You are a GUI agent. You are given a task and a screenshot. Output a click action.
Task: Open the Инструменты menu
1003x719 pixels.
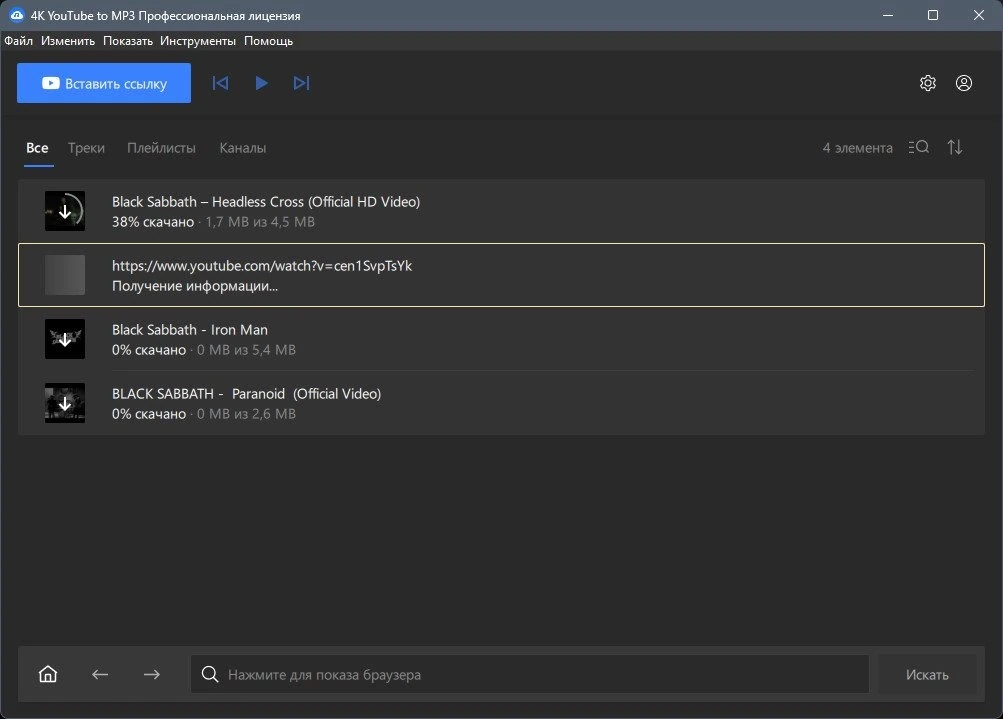198,41
